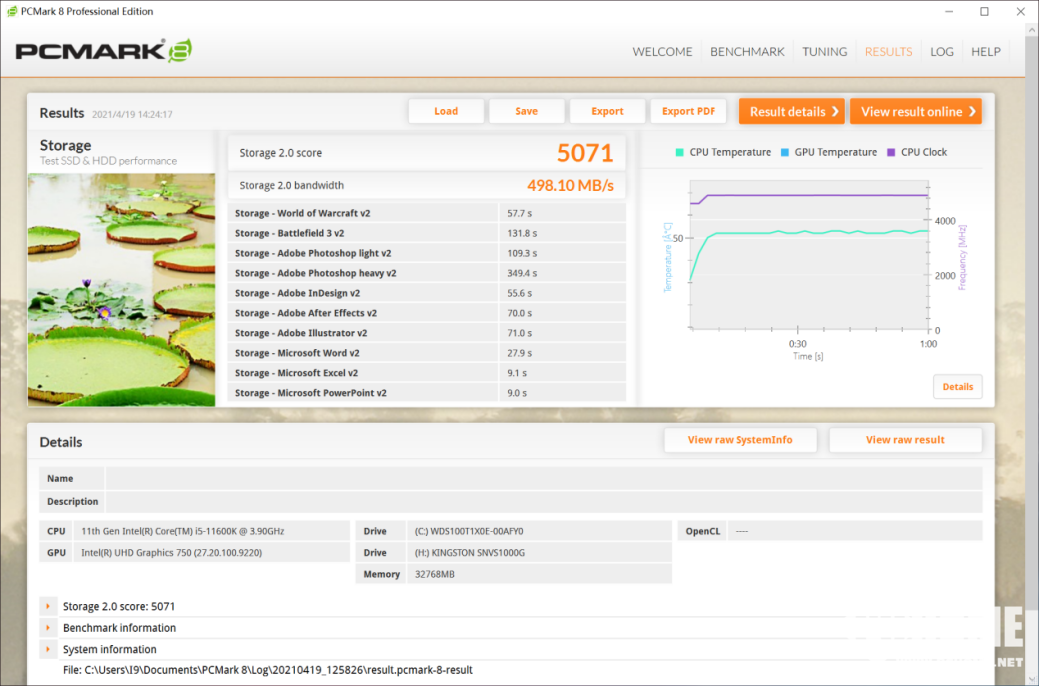
Task: Click the 349.4 s result value
Action: point(522,273)
